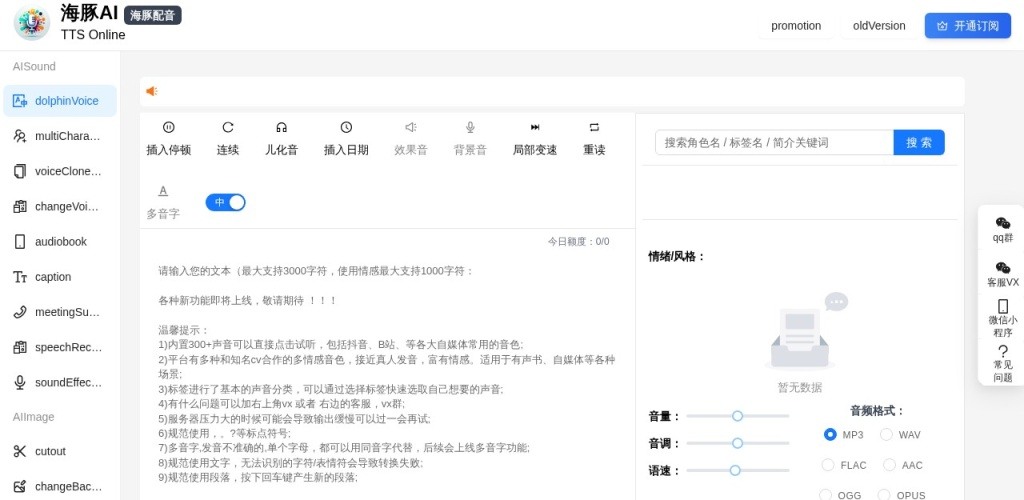Toggle the 中 language switch
The image size is (1024, 500).
click(226, 202)
